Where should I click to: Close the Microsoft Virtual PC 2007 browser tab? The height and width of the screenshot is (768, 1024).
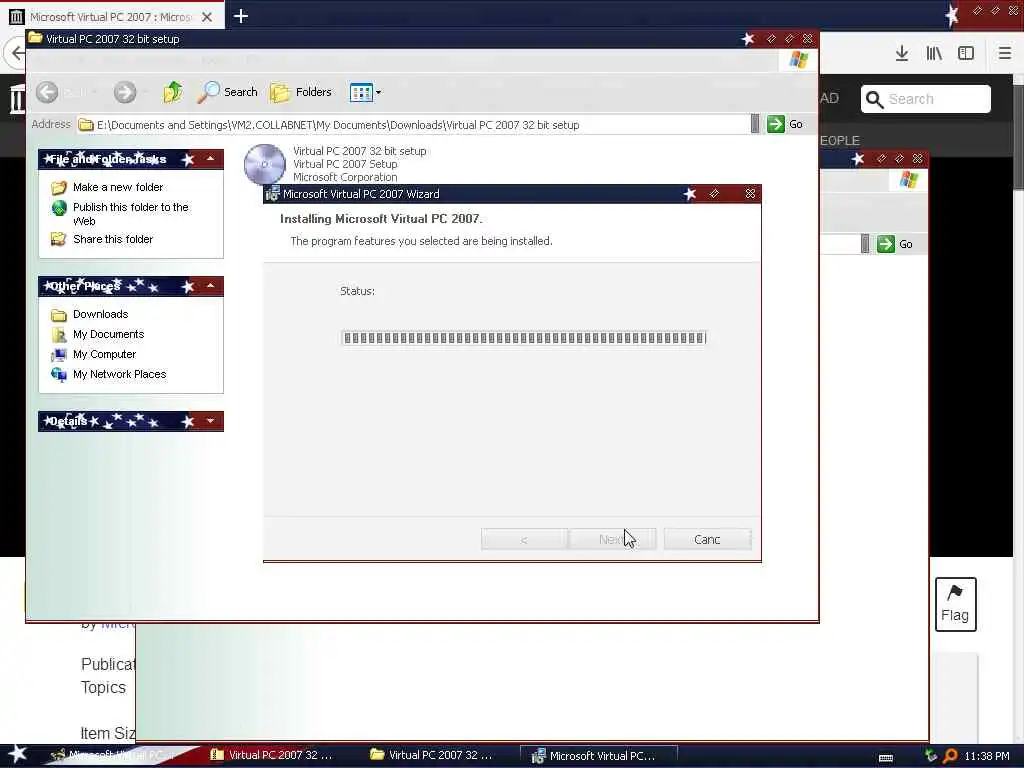tap(207, 17)
